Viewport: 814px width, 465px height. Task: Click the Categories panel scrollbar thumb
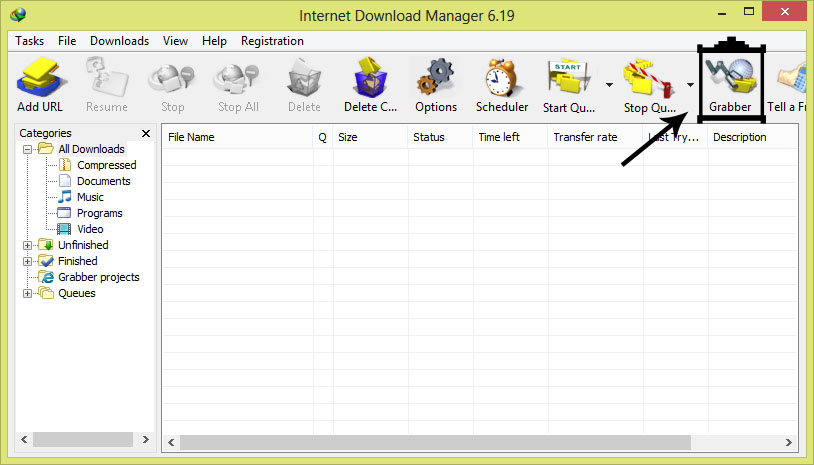(x=83, y=440)
